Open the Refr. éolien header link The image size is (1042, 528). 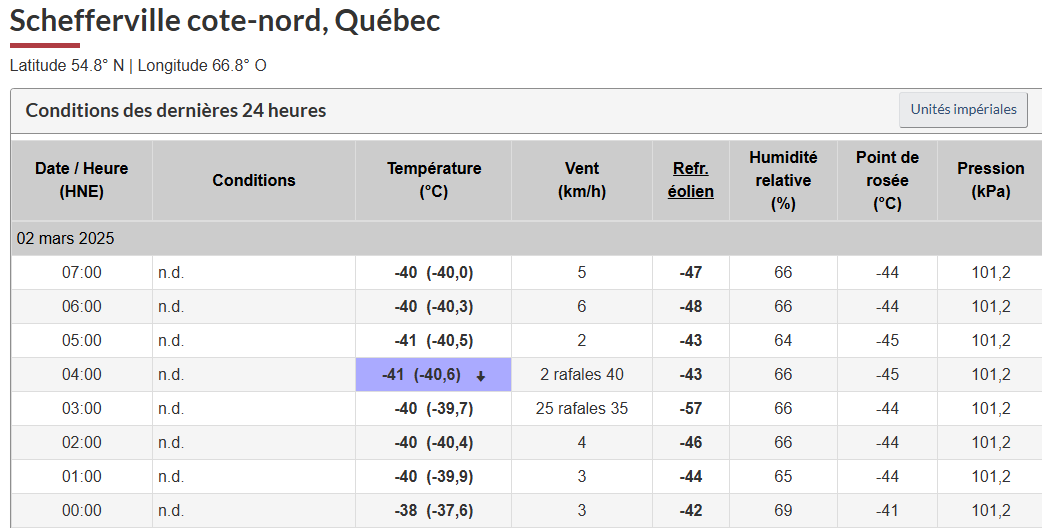[691, 180]
